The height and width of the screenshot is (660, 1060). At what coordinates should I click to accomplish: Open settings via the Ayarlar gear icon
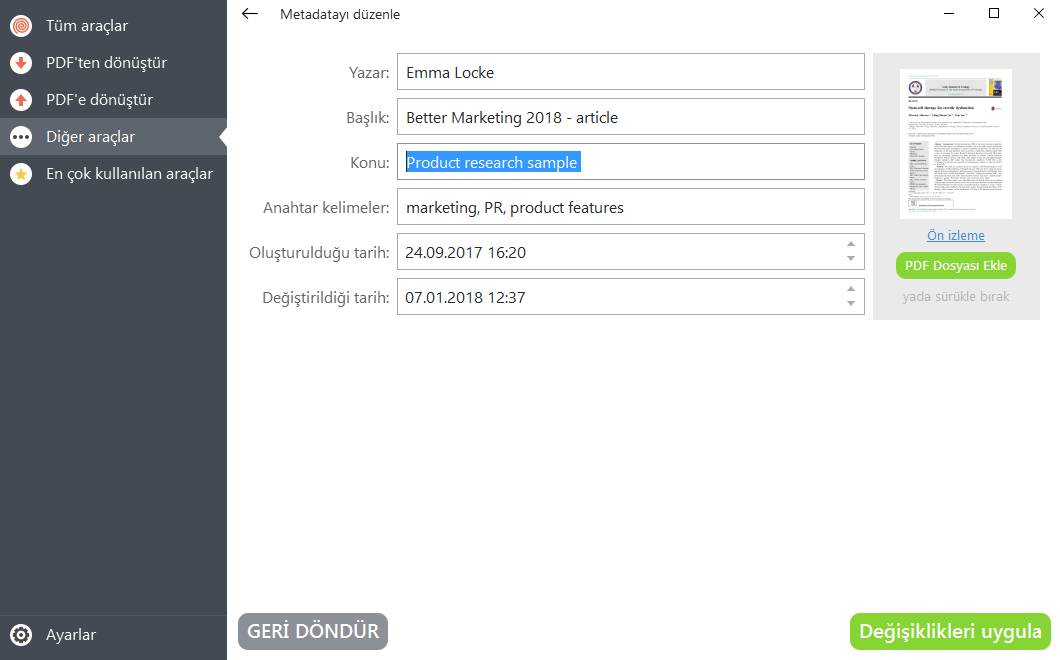coord(20,635)
